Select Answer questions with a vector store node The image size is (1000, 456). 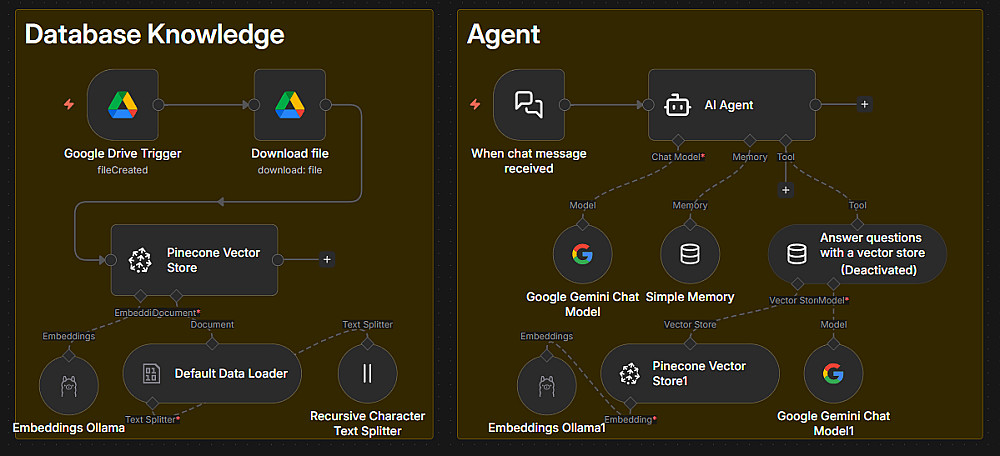click(857, 254)
